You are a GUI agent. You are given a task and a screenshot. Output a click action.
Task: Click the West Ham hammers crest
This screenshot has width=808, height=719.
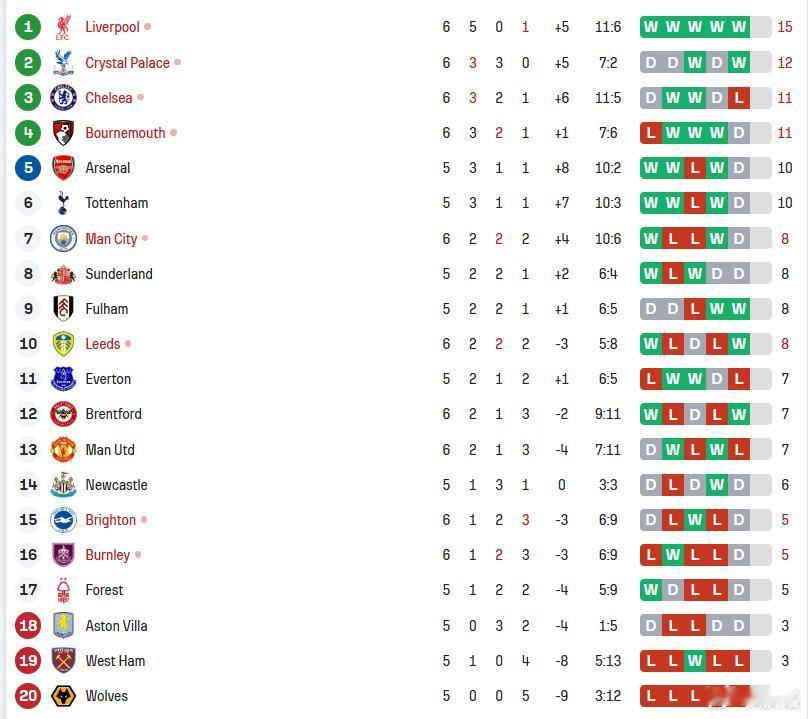tap(63, 661)
